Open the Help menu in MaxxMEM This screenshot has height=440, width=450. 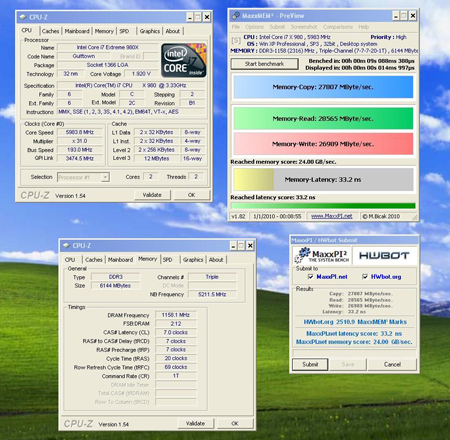[364, 27]
